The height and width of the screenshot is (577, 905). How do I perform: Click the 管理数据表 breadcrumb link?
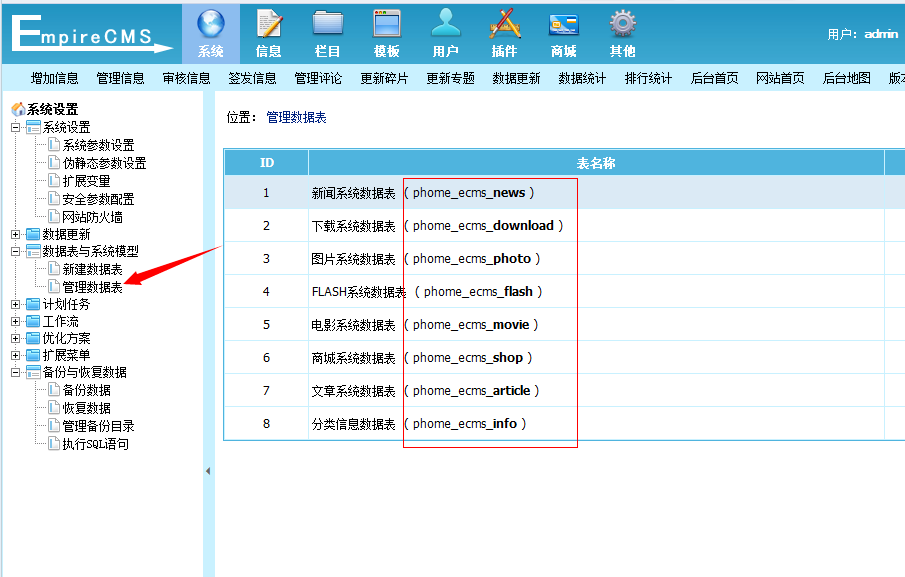[296, 117]
